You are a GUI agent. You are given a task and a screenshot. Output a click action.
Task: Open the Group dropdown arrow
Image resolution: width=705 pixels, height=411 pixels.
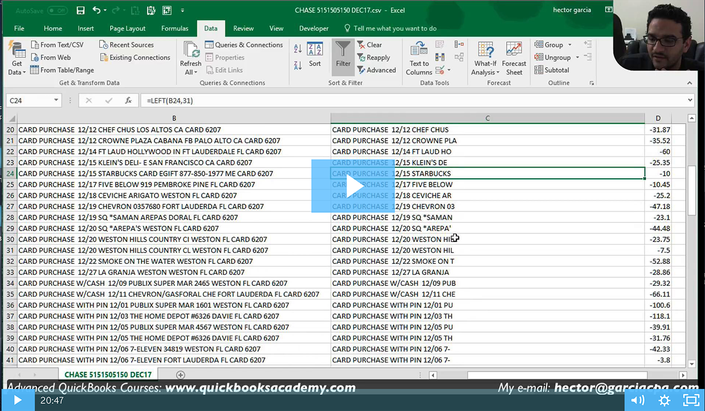pos(570,45)
